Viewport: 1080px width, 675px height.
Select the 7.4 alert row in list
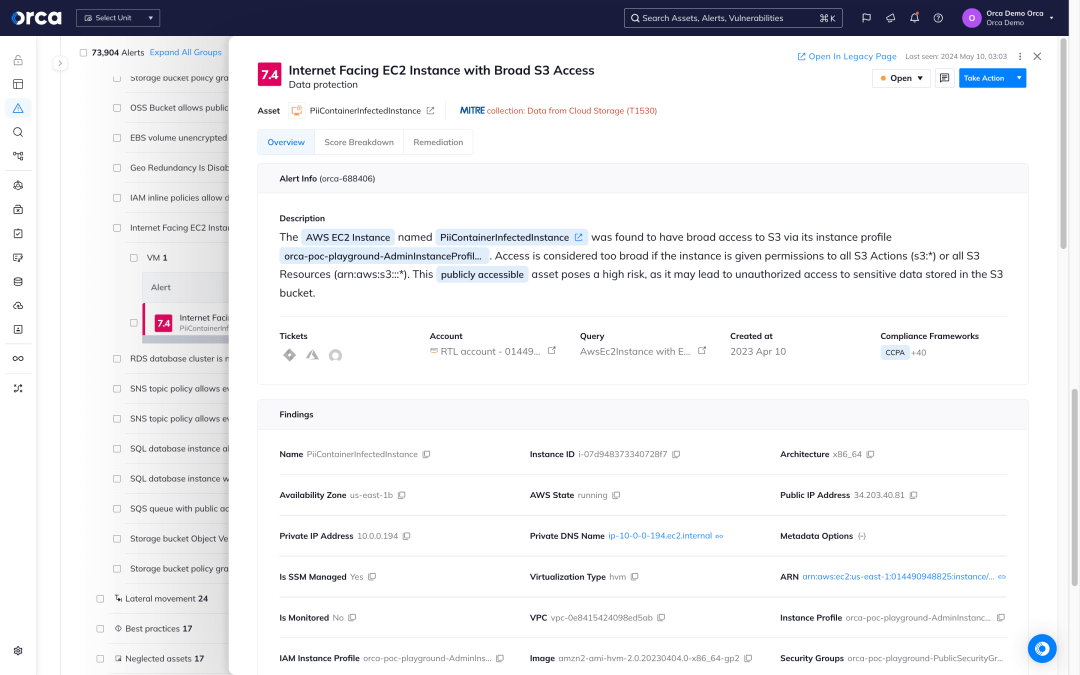(x=186, y=322)
